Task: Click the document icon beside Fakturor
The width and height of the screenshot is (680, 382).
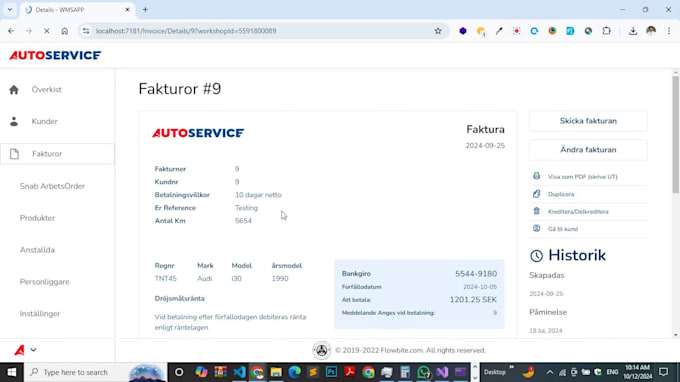Action: [14, 153]
